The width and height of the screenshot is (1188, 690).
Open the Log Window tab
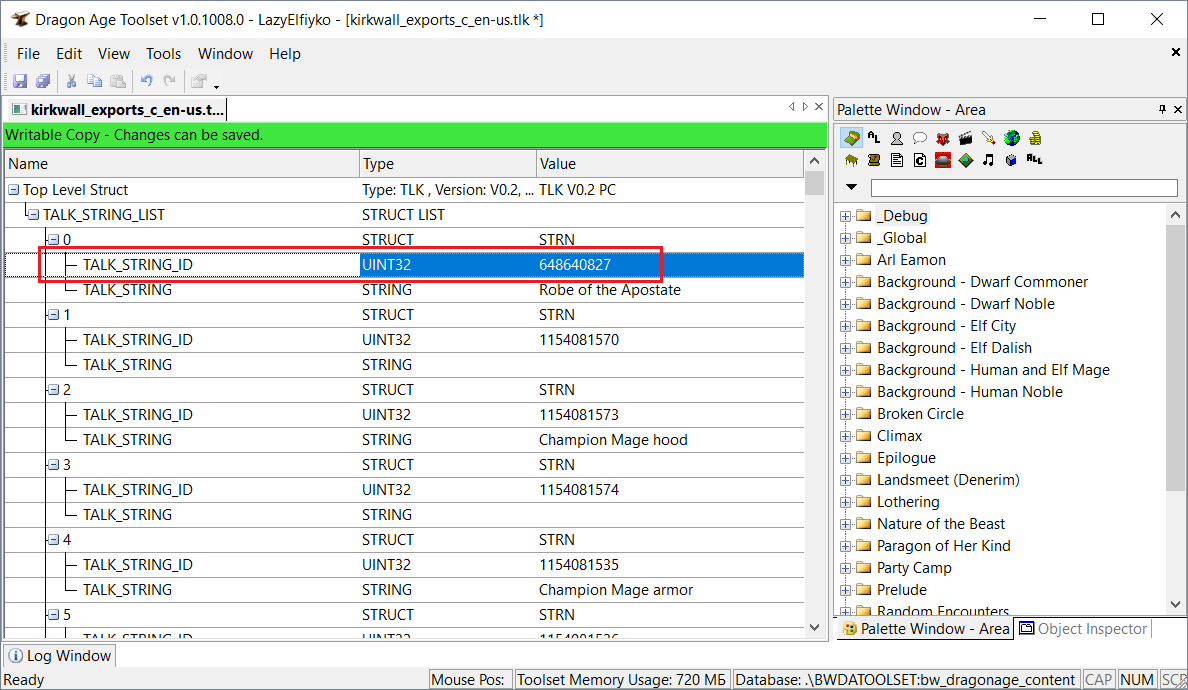pos(60,656)
